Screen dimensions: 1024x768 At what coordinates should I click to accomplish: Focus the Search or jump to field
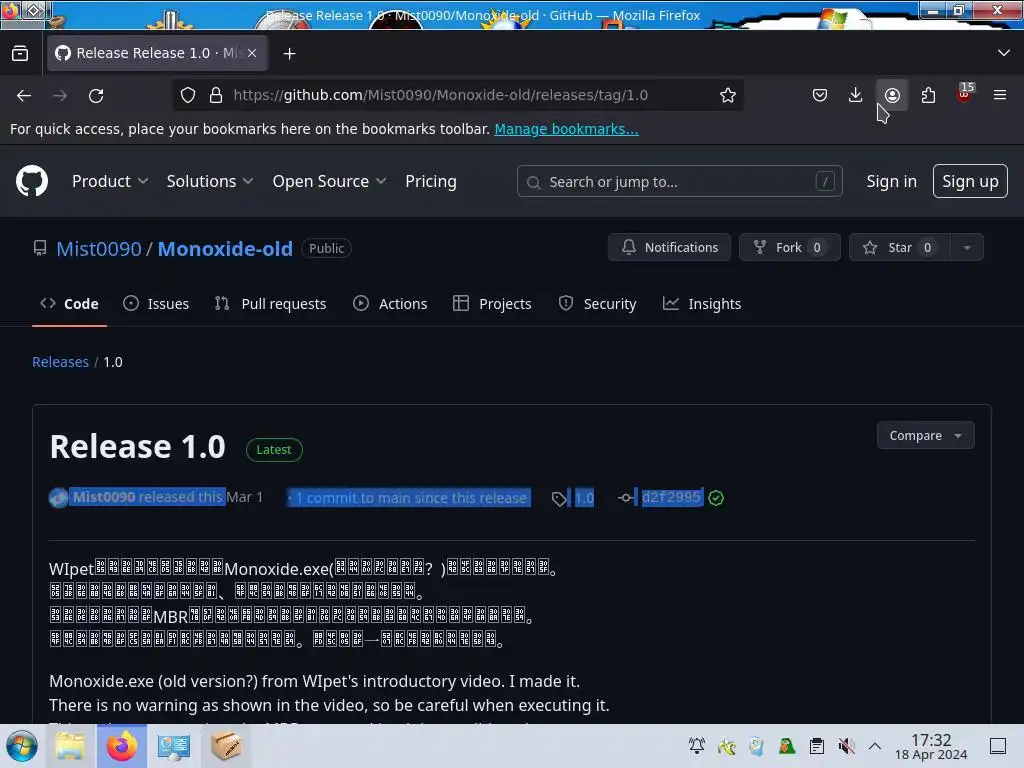click(679, 182)
